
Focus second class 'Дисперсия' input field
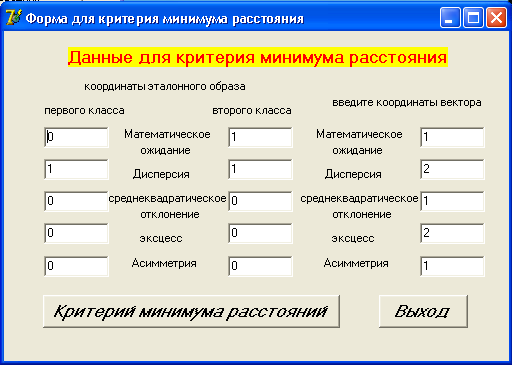click(x=260, y=169)
